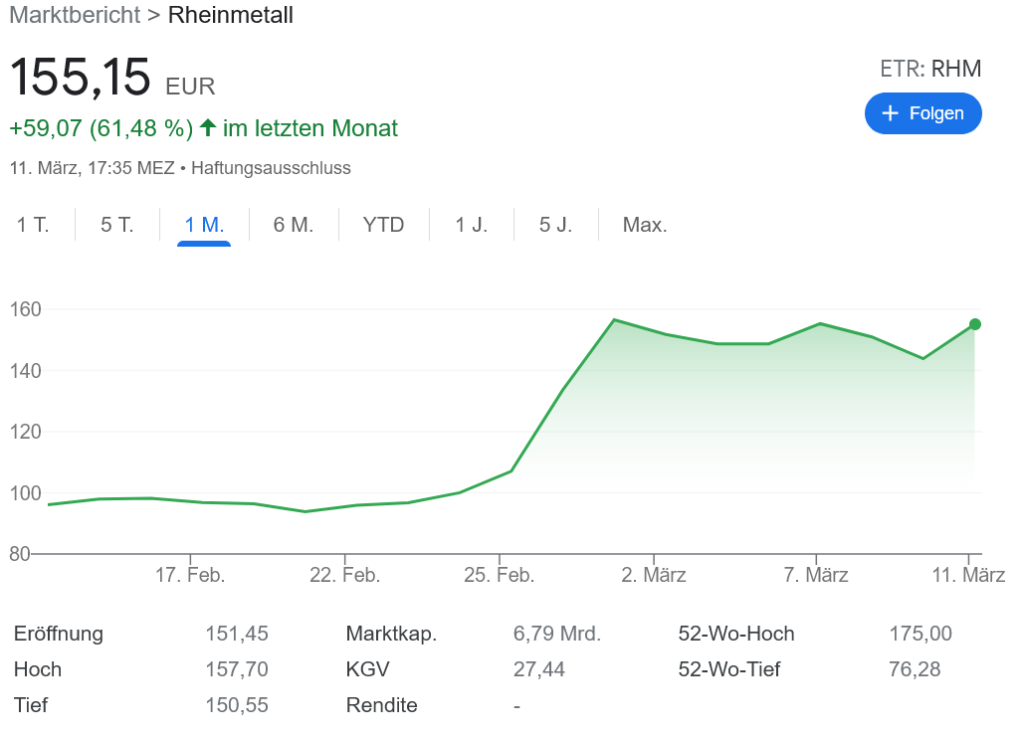Click the ETR: RHM ticker label
This screenshot has width=1024, height=739.
pyautogui.click(x=930, y=69)
